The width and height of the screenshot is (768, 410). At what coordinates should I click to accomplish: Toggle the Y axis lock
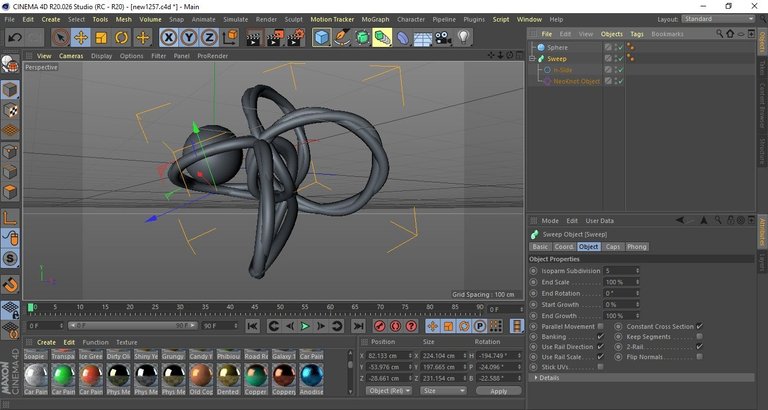(x=189, y=37)
